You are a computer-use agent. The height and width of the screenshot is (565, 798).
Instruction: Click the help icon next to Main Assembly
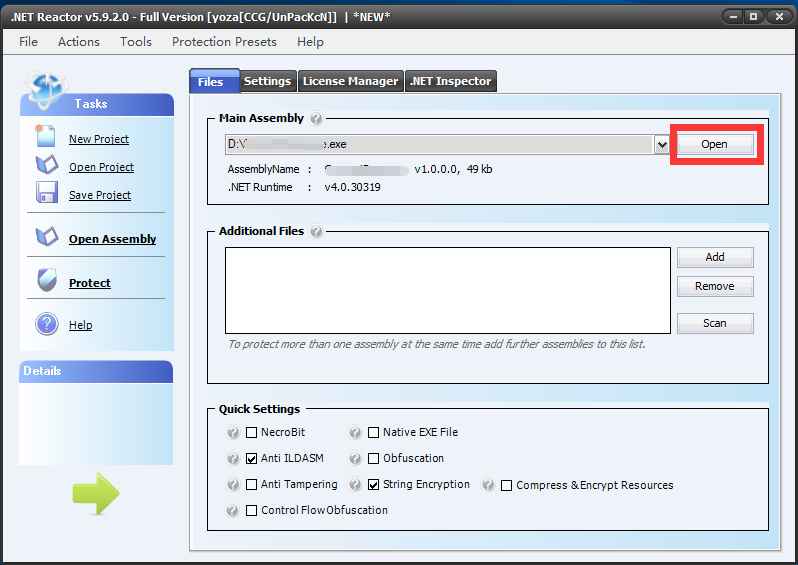pyautogui.click(x=316, y=119)
